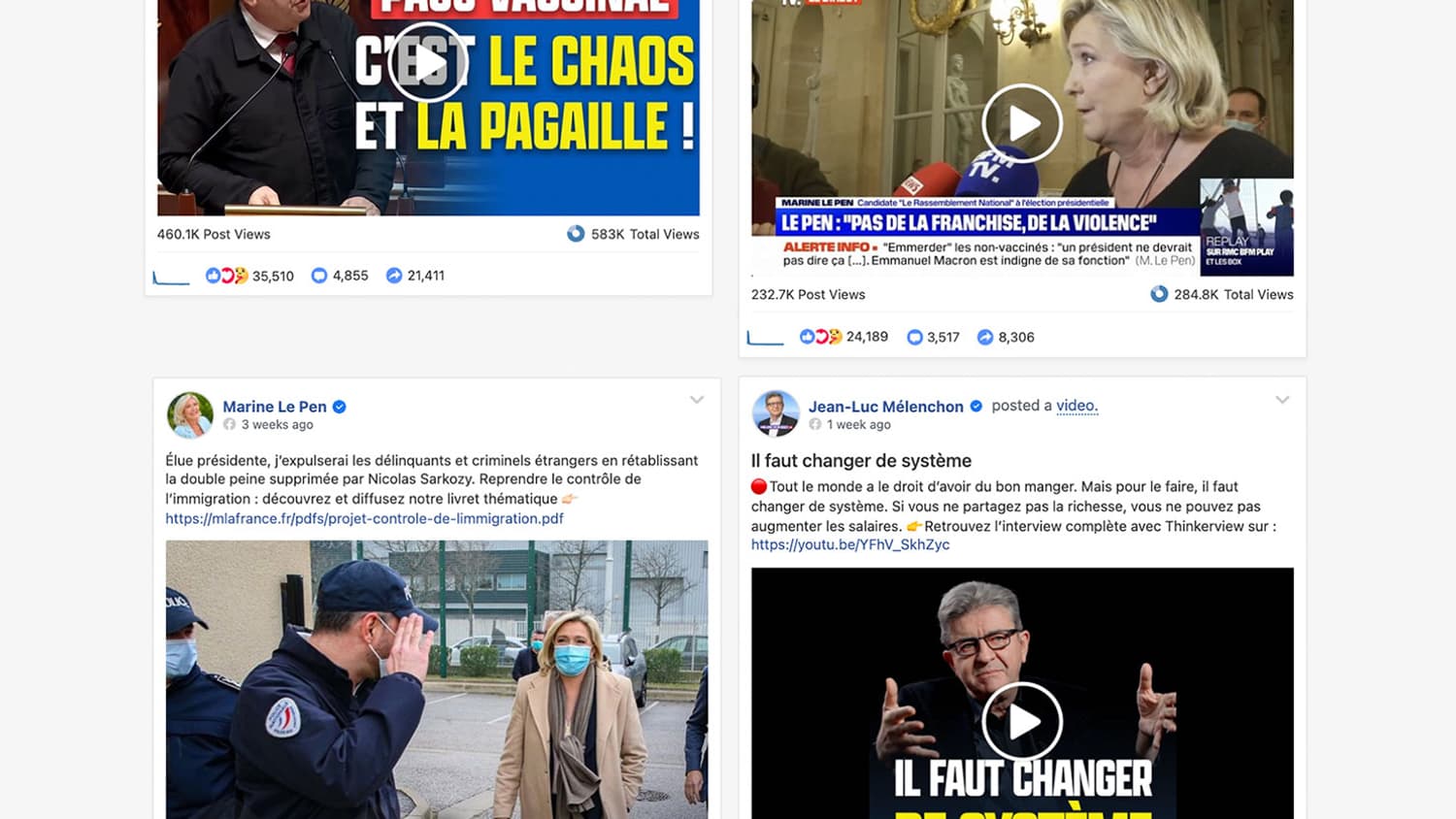This screenshot has width=1456, height=819.
Task: Open Marine Le Pen police photo
Action: coord(437,679)
